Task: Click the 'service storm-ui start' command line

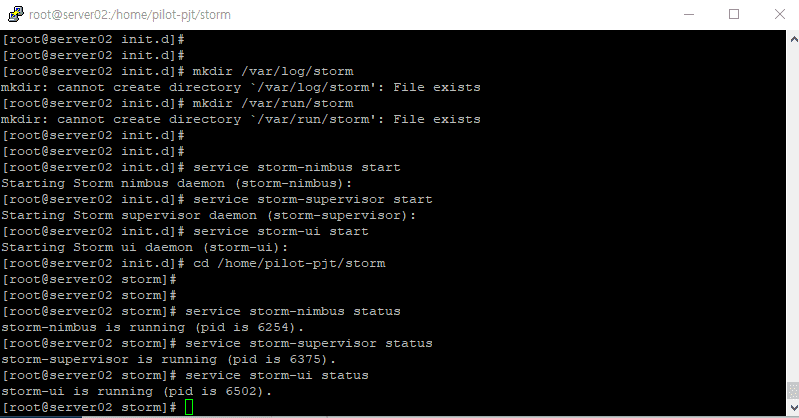Action: pyautogui.click(x=185, y=231)
